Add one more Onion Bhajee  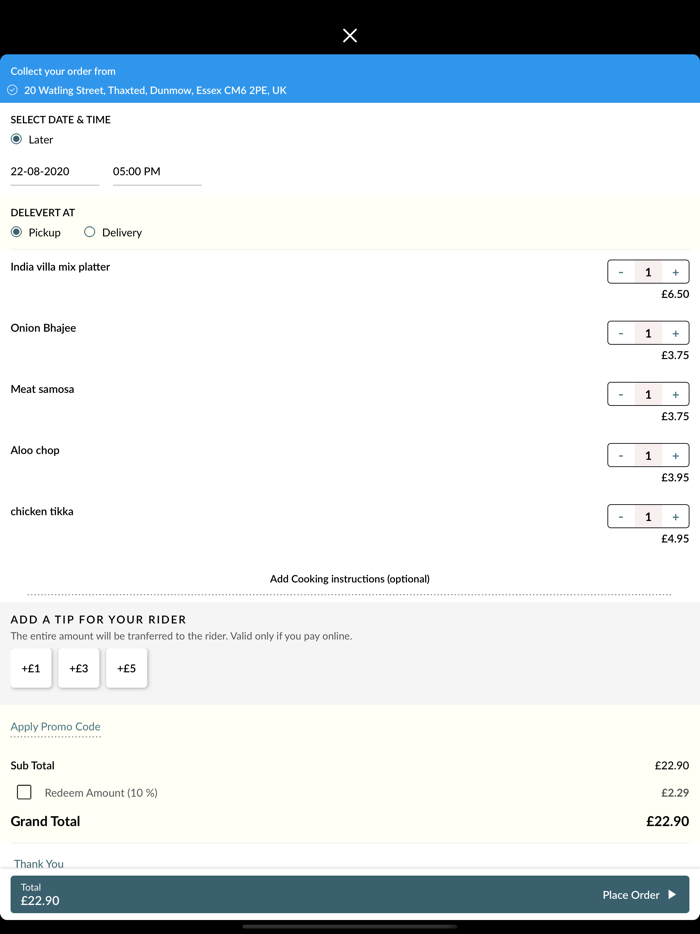tap(676, 333)
